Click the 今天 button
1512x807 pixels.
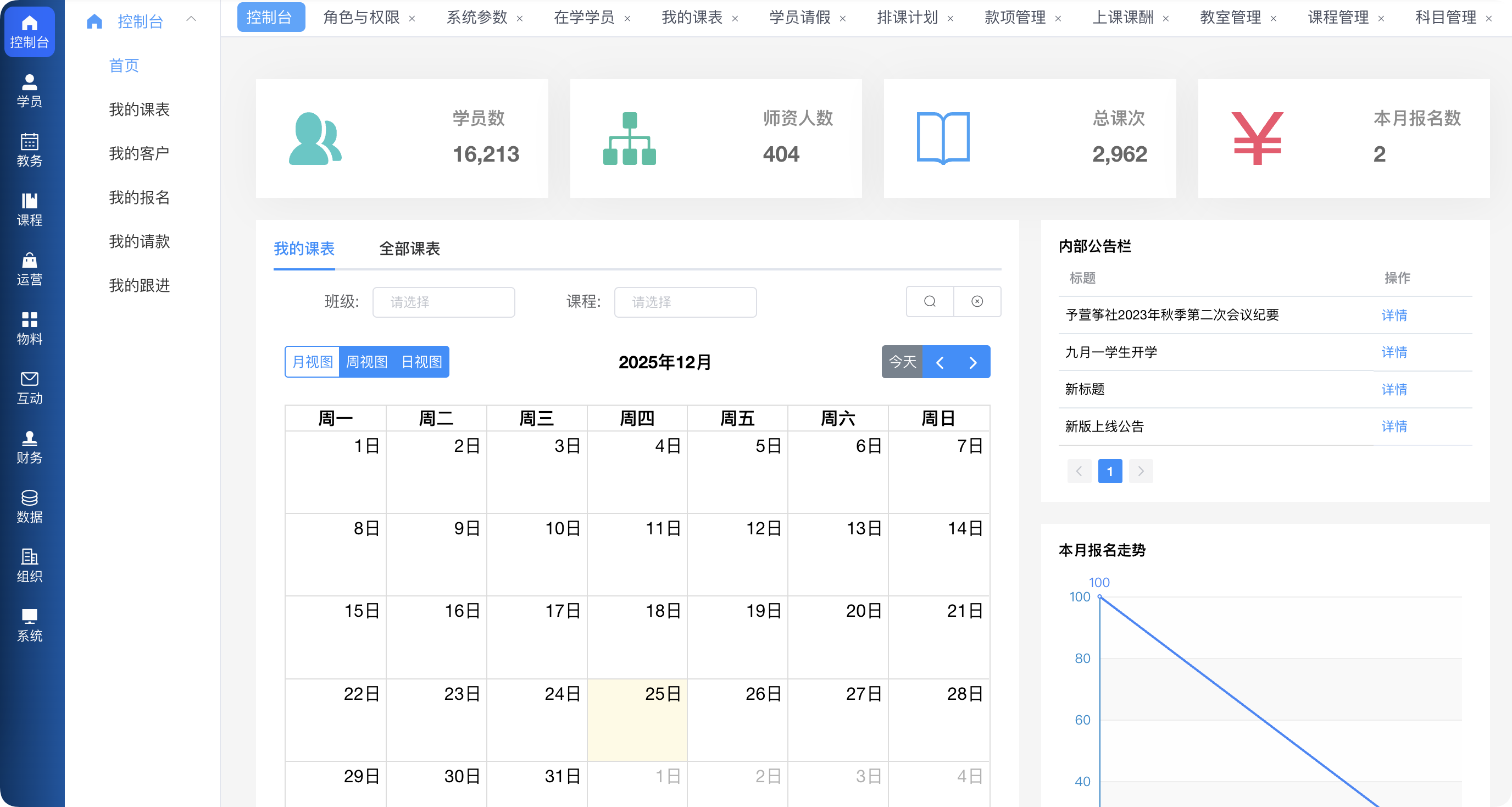coord(902,362)
